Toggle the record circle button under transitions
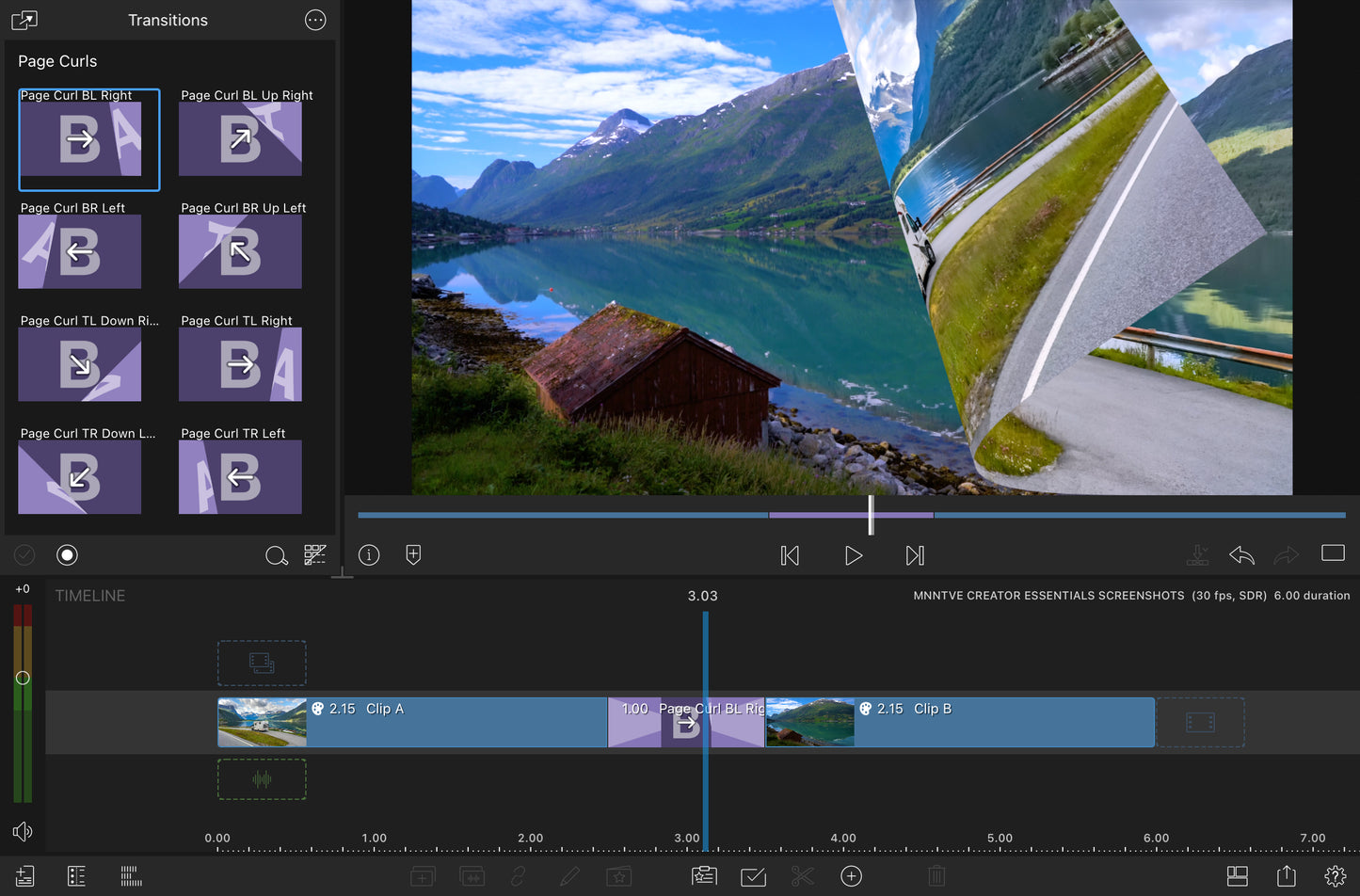This screenshot has height=896, width=1360. coord(67,555)
